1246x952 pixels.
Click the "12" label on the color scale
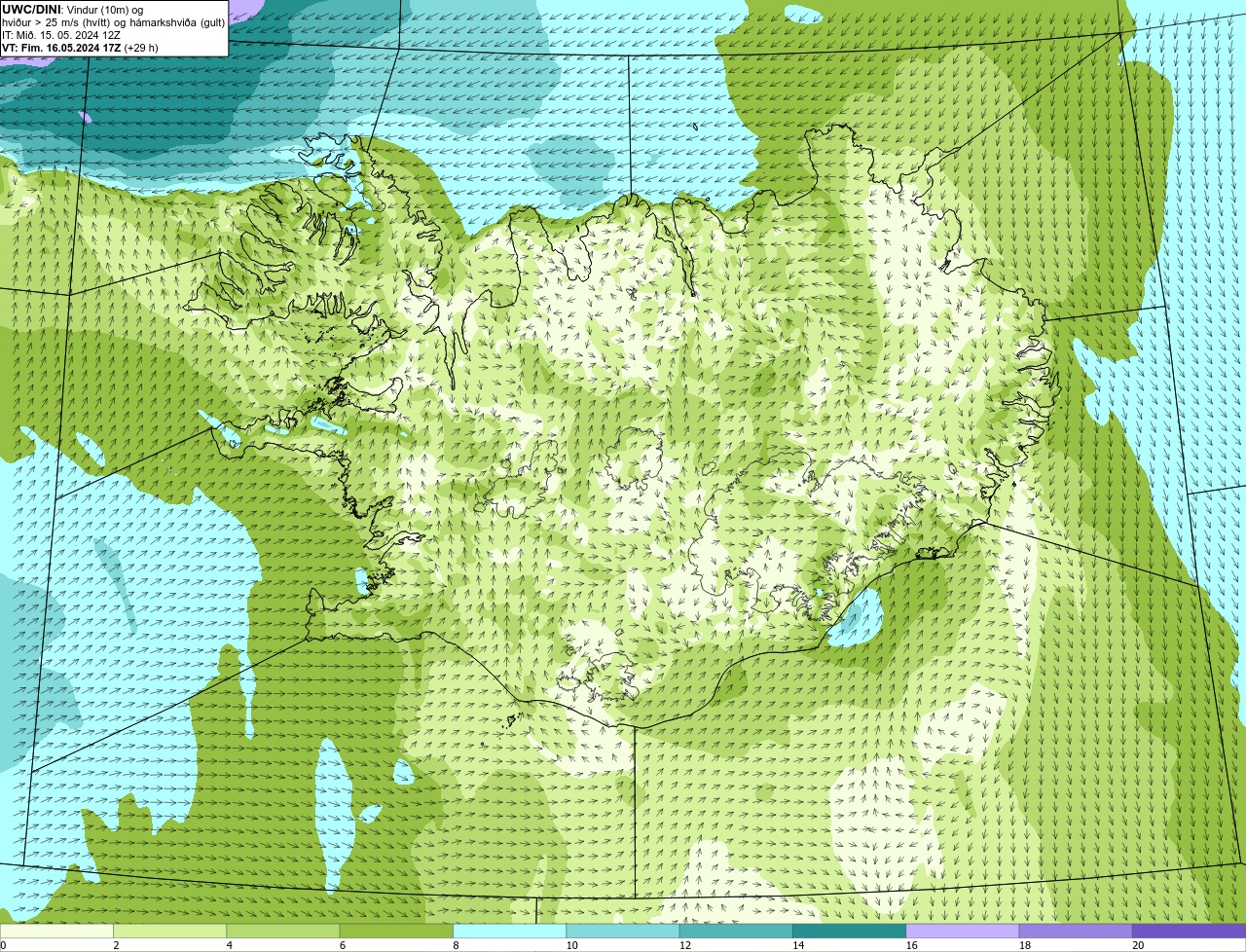tap(685, 945)
